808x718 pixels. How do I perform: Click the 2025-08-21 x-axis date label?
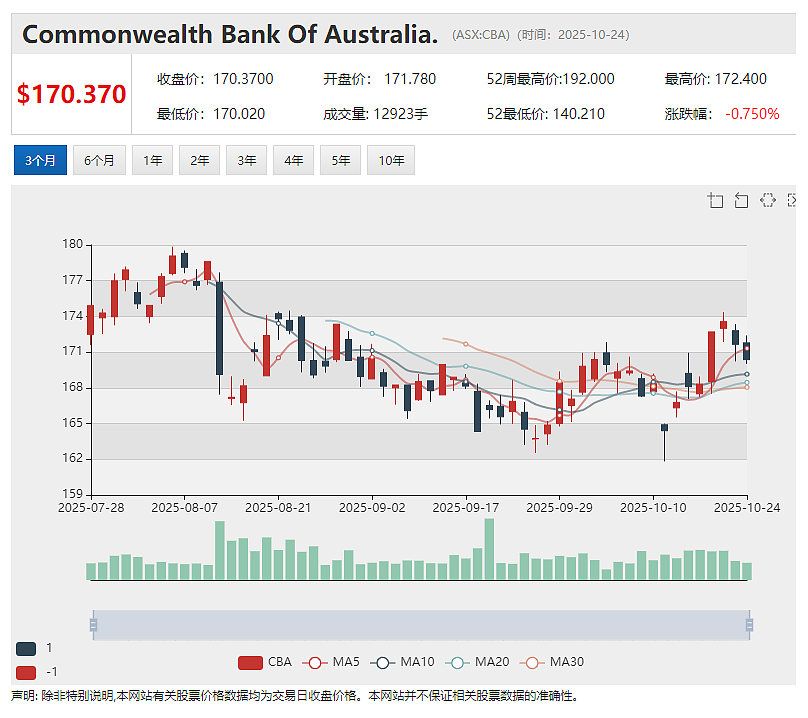(278, 508)
